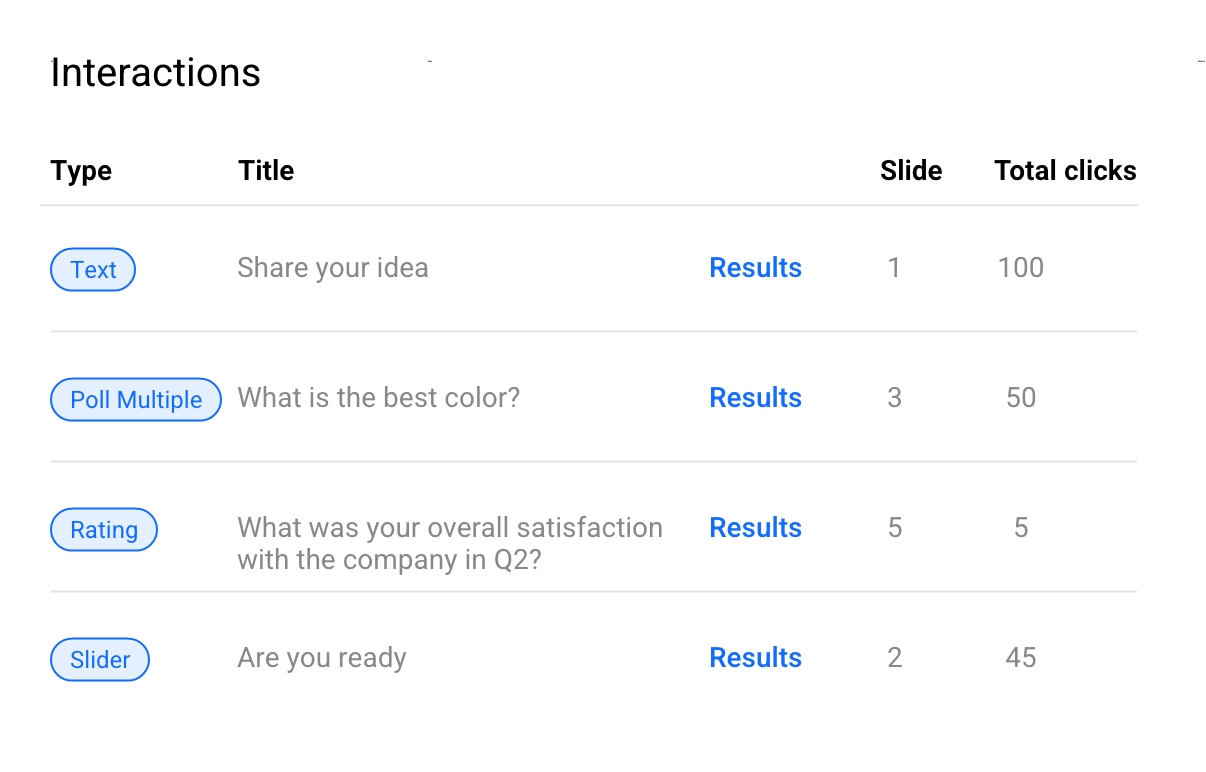
Task: Select the What is the best color? title
Action: coord(378,398)
